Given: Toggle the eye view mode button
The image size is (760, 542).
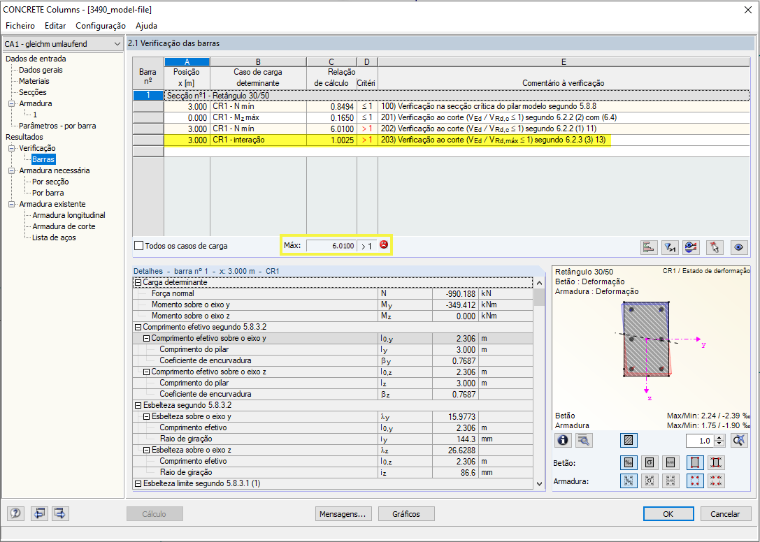Looking at the screenshot, I should 738,247.
